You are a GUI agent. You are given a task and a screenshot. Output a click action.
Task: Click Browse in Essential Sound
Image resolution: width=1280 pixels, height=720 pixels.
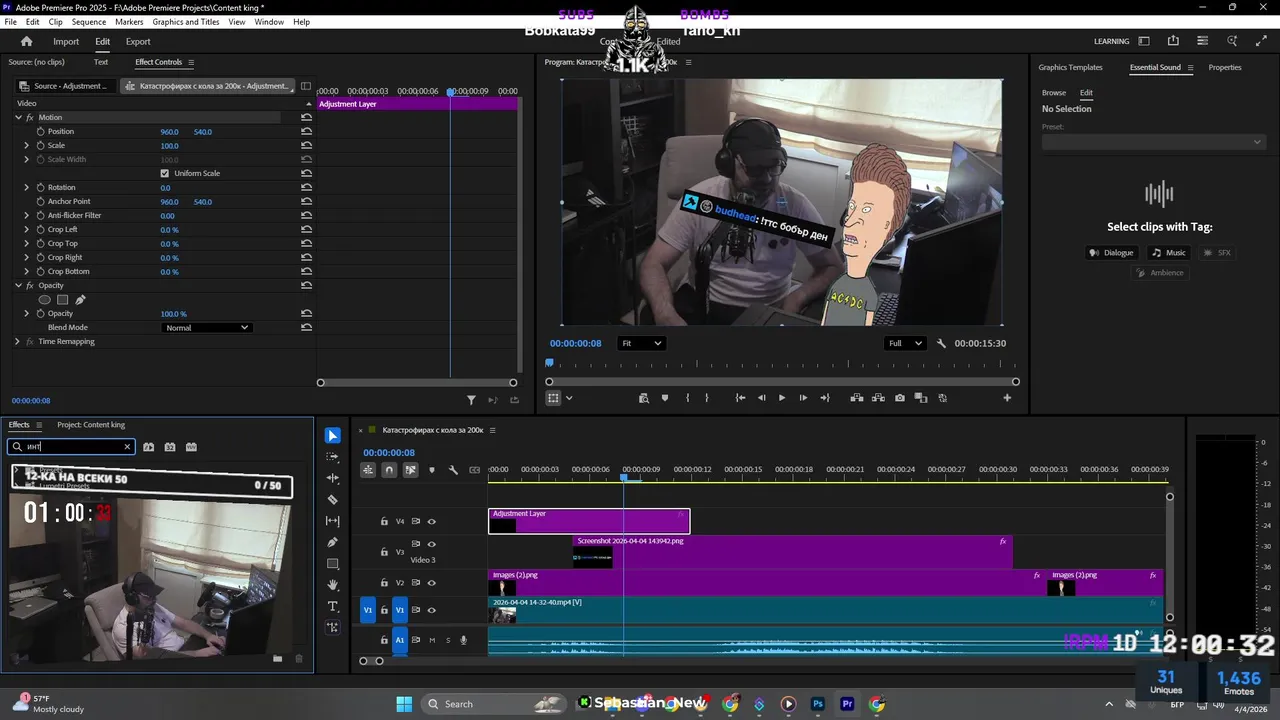1054,92
